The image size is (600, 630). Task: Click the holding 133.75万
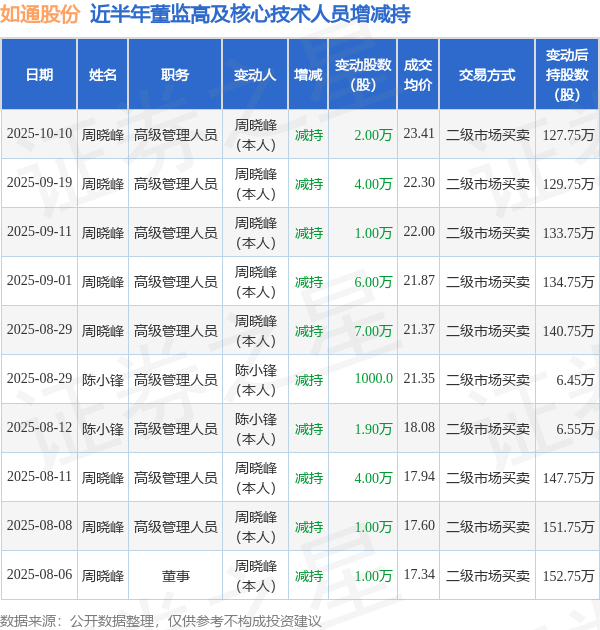568,233
